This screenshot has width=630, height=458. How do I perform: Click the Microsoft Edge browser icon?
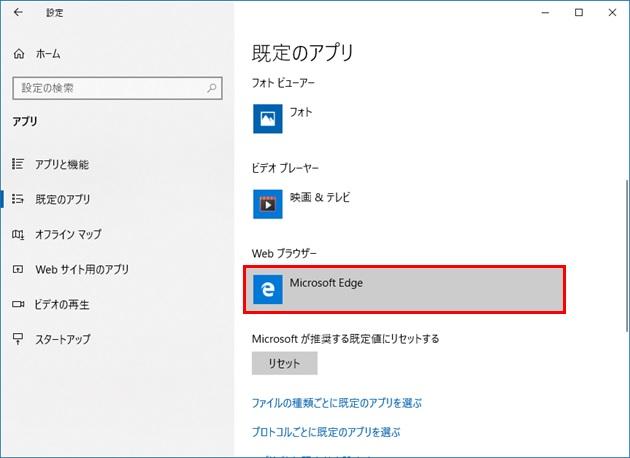268,289
